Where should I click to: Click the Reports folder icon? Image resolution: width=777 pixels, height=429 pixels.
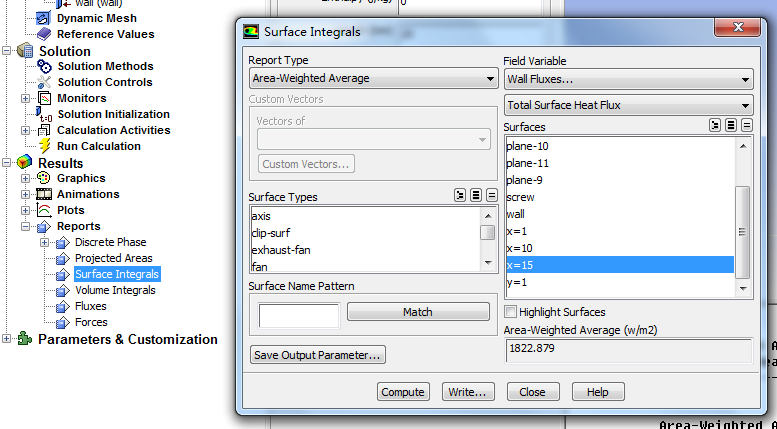[44, 226]
